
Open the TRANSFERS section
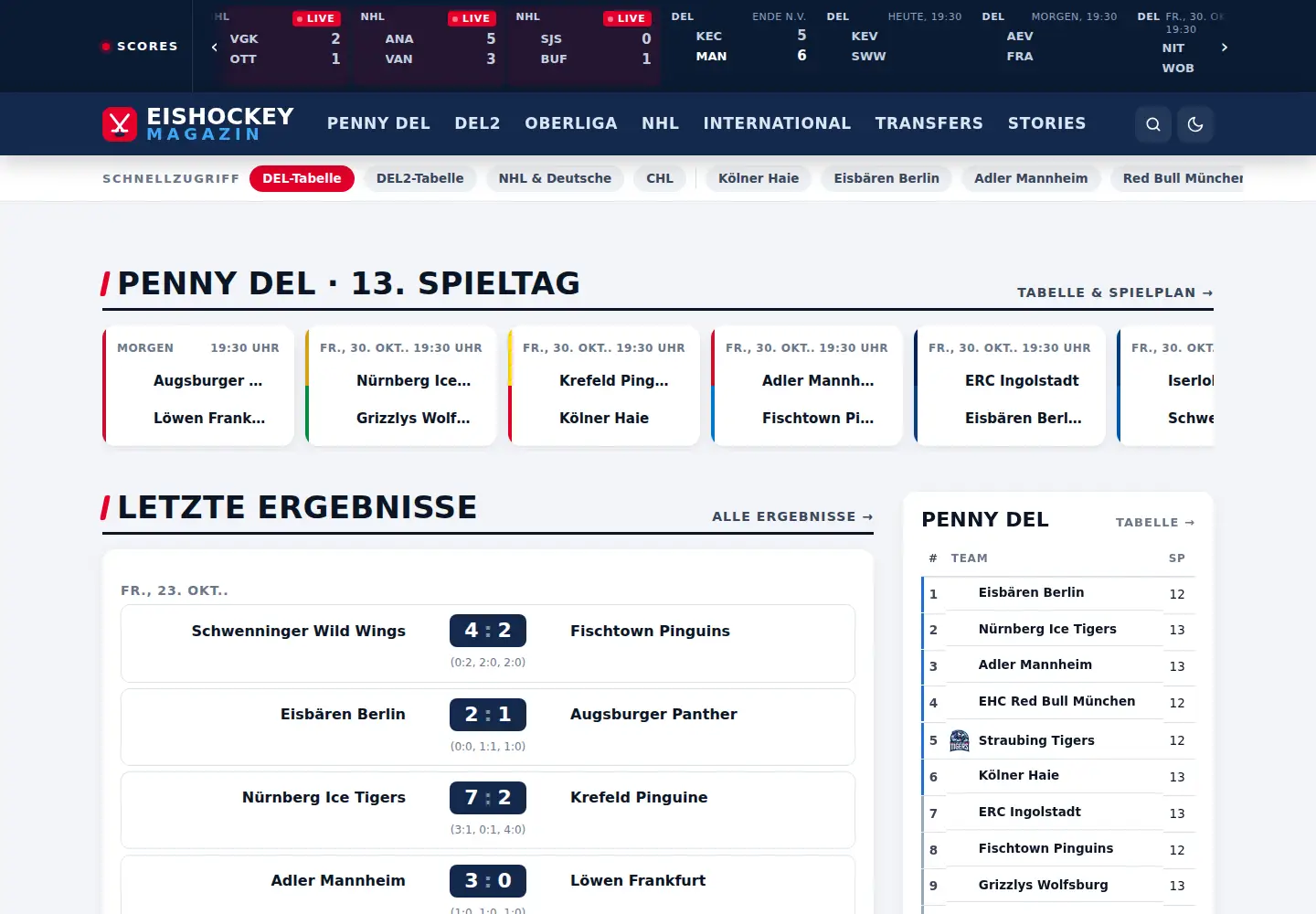(x=929, y=123)
